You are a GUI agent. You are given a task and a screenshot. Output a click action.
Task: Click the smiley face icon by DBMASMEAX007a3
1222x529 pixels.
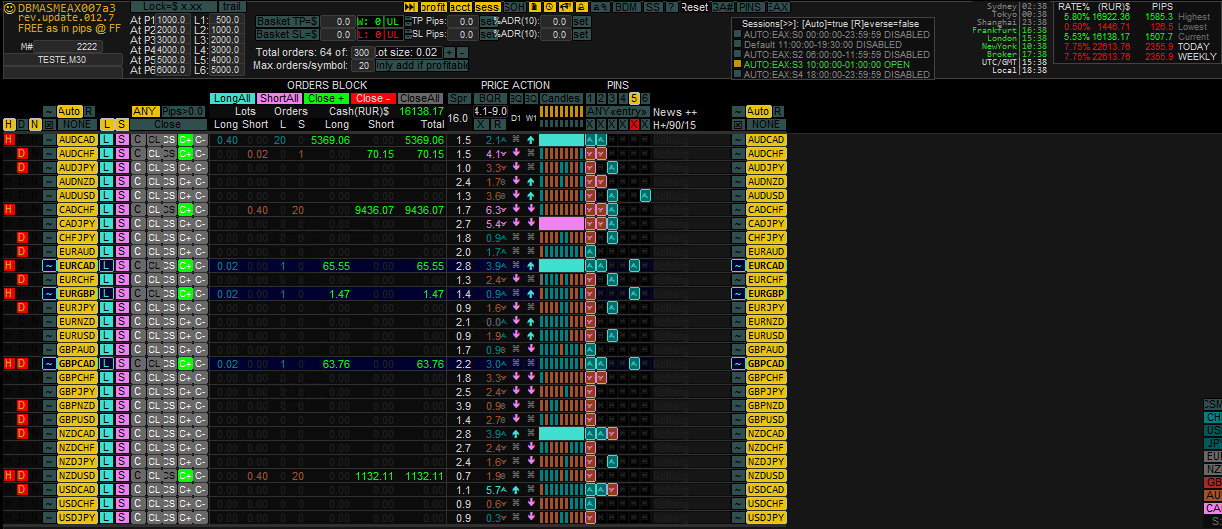pyautogui.click(x=8, y=7)
